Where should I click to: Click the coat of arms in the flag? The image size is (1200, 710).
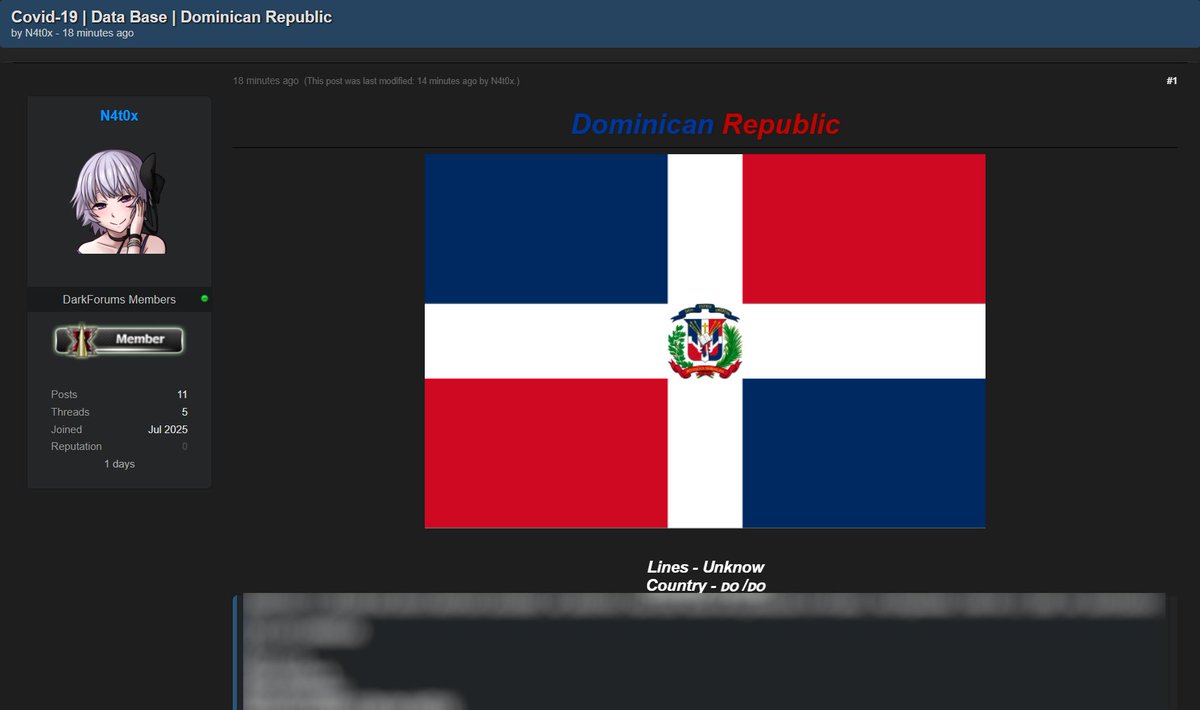(705, 341)
